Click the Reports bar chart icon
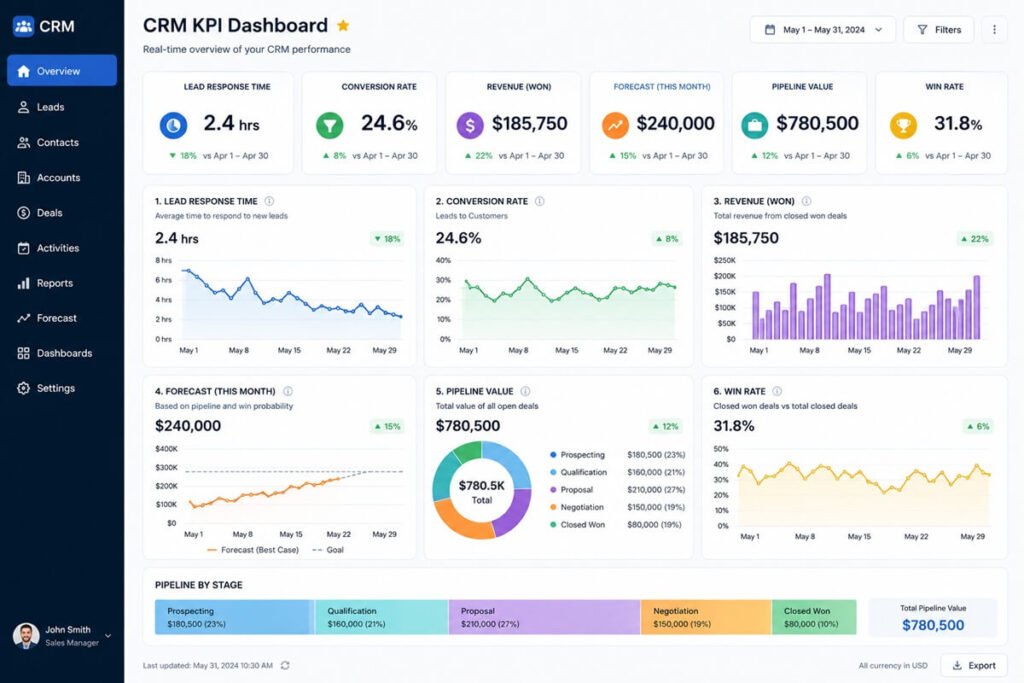This screenshot has width=1024, height=683. tap(24, 283)
